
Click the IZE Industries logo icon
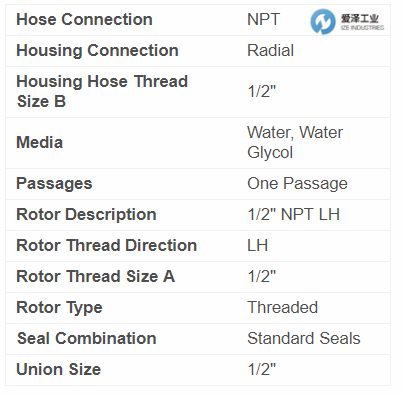point(323,21)
